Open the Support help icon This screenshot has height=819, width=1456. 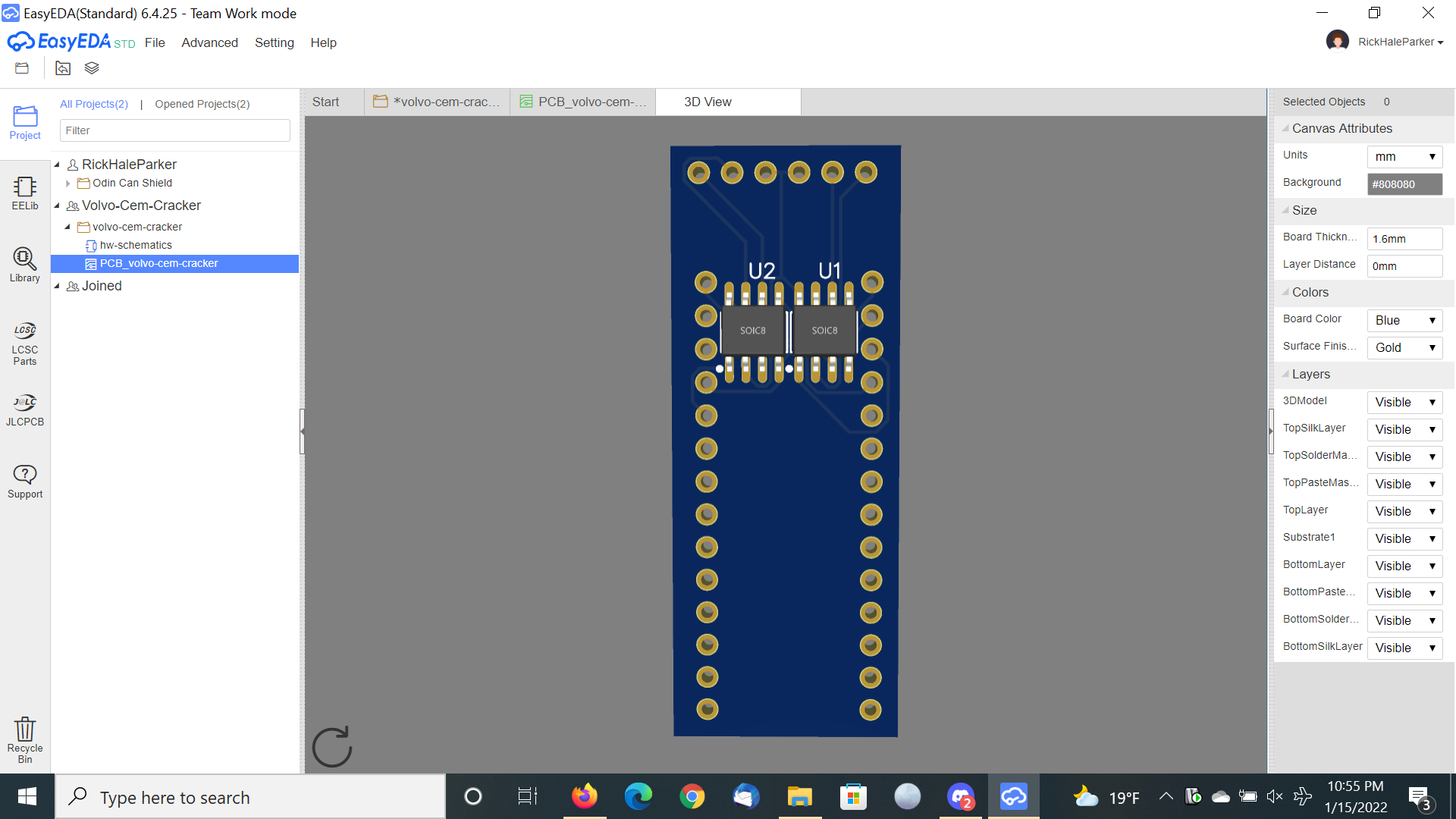point(24,481)
